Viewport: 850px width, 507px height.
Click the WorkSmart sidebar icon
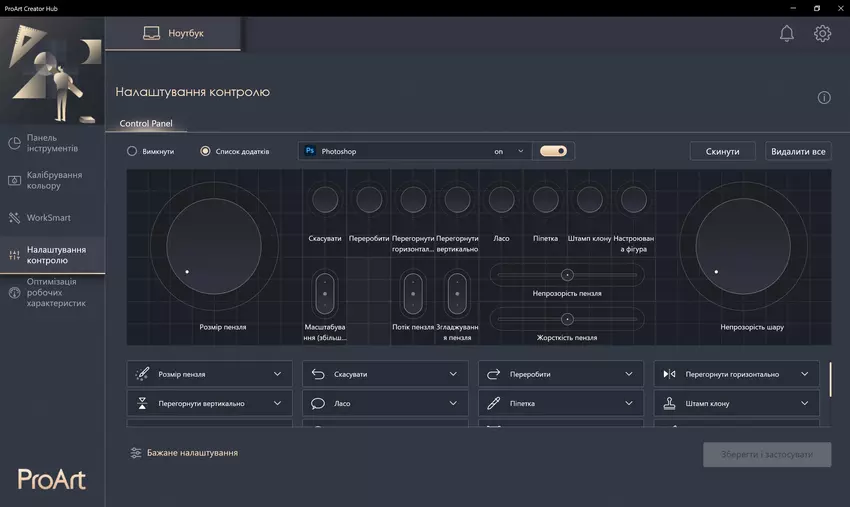14,218
